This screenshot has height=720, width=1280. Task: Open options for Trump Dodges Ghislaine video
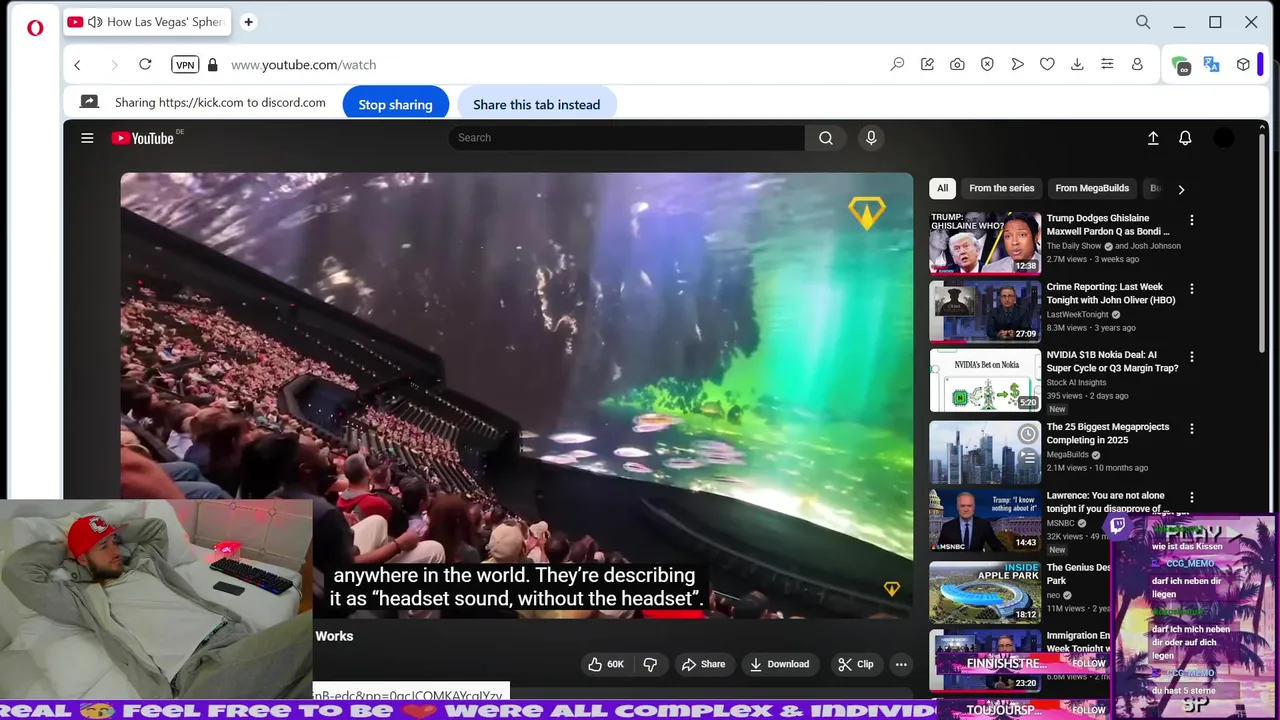click(x=1191, y=220)
